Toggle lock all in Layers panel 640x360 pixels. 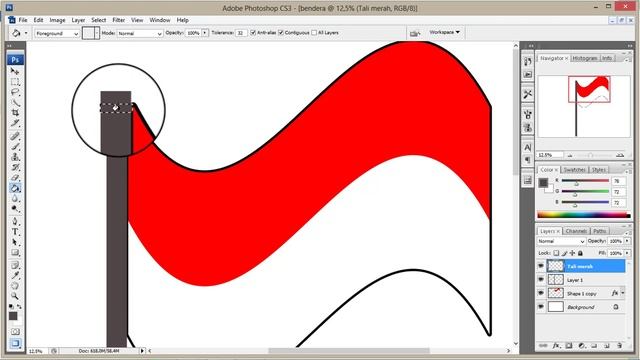pos(580,253)
